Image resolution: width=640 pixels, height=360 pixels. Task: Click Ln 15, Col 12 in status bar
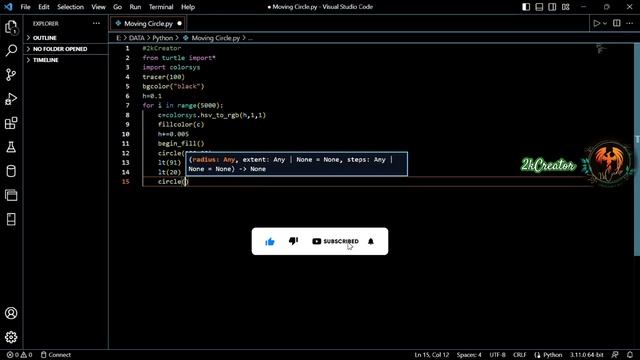click(431, 355)
